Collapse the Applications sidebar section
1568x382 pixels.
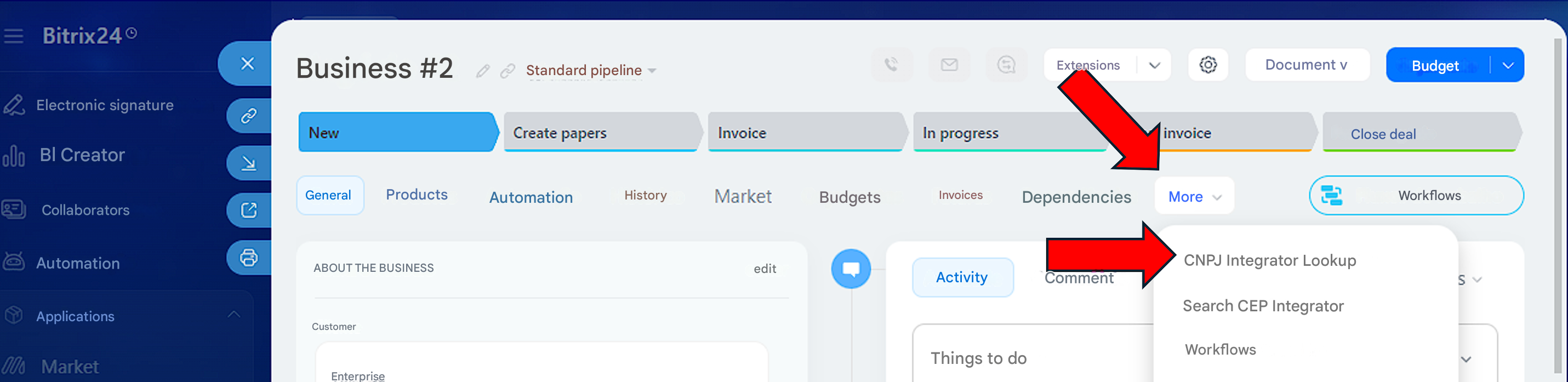(233, 315)
